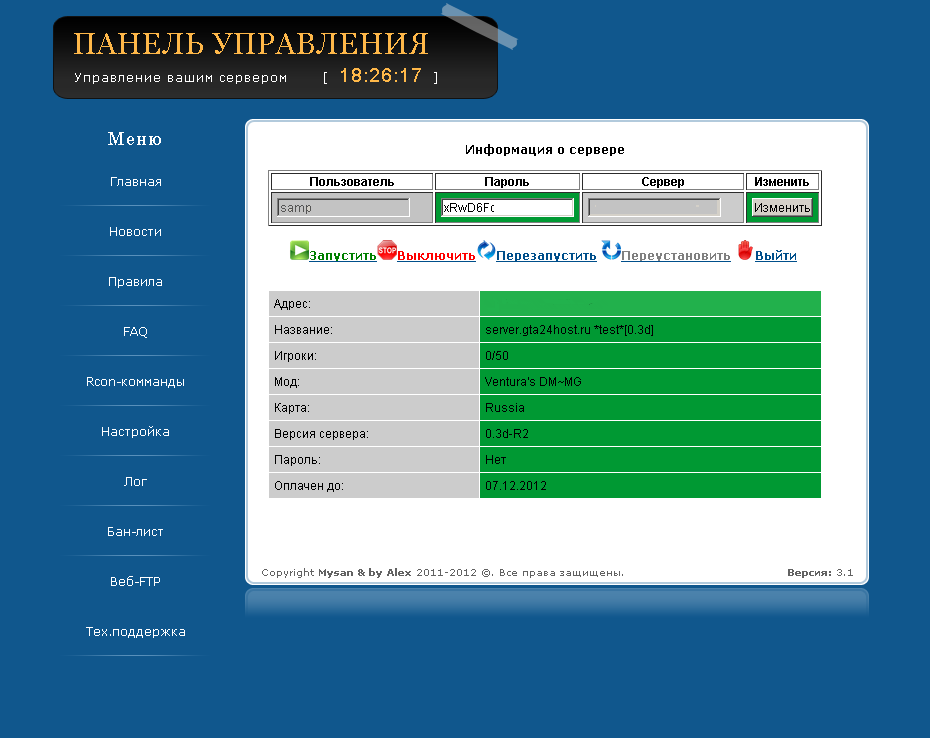
Task: Click the Изменить button
Action: (782, 208)
